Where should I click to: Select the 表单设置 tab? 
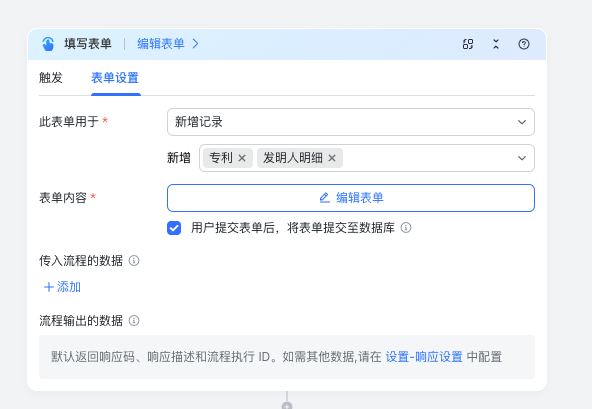click(115, 78)
